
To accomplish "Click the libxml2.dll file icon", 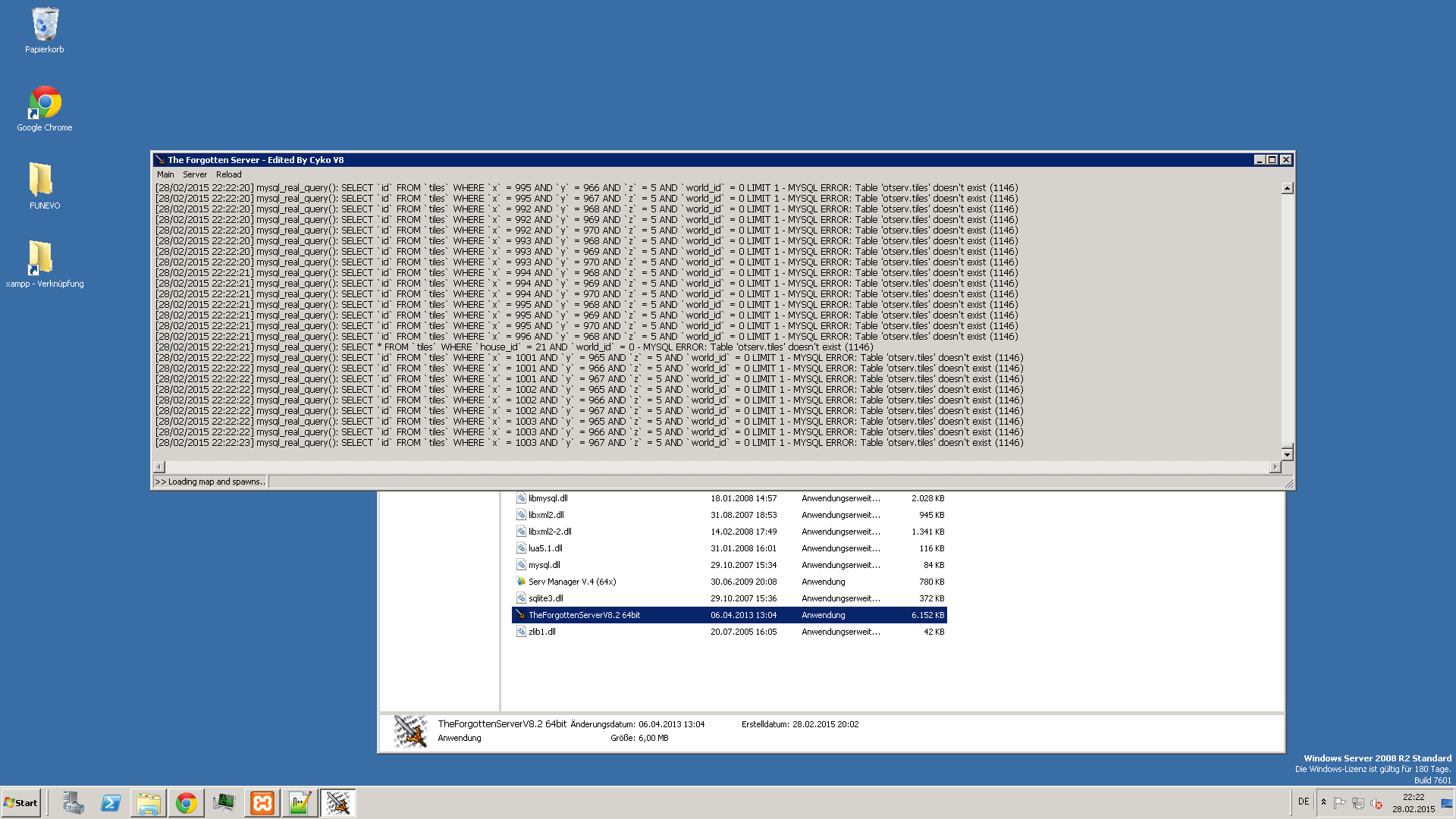I will (x=521, y=515).
